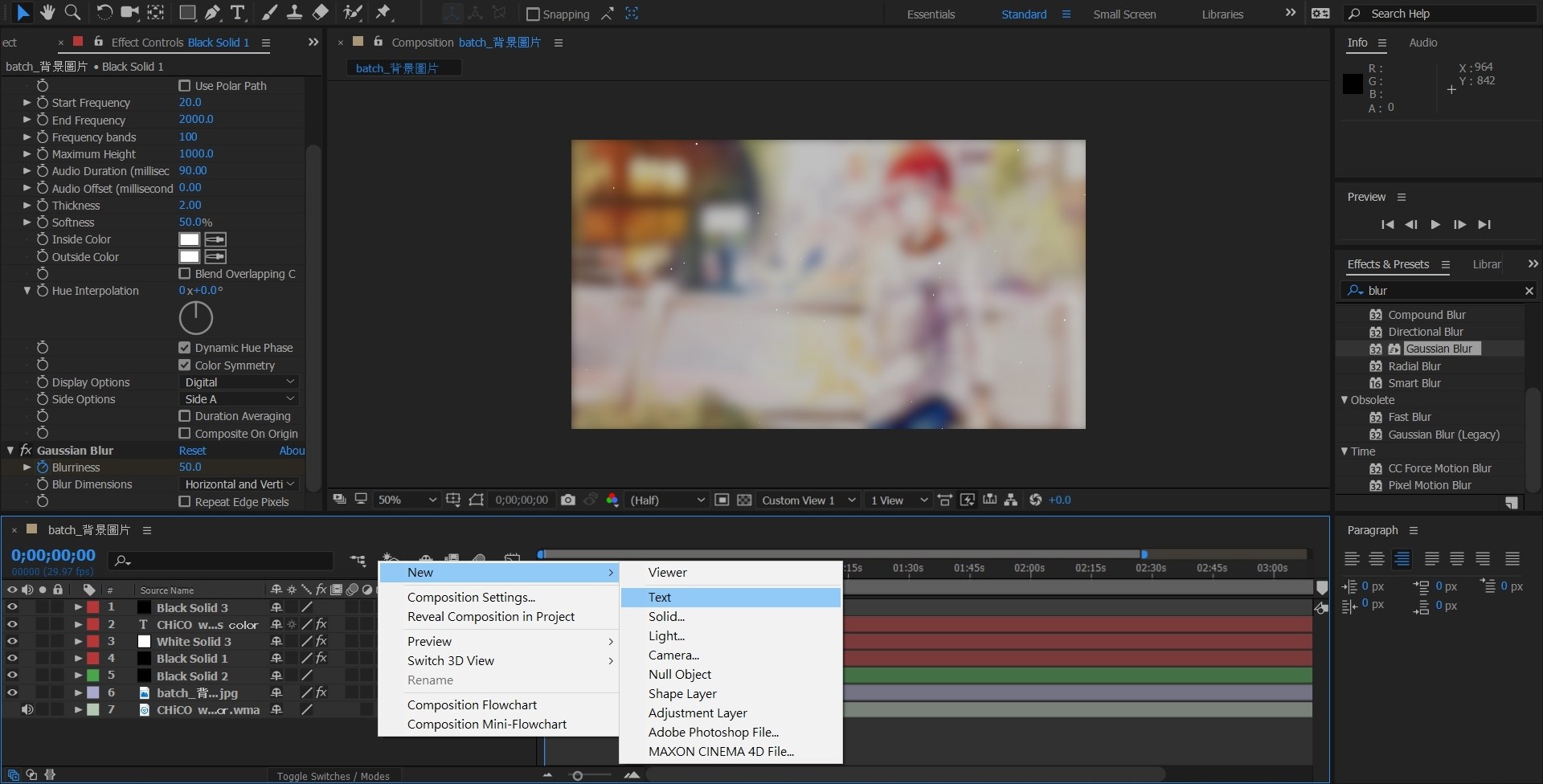The image size is (1543, 784).
Task: Toggle the Color Symmetry checkbox
Action: 186,365
